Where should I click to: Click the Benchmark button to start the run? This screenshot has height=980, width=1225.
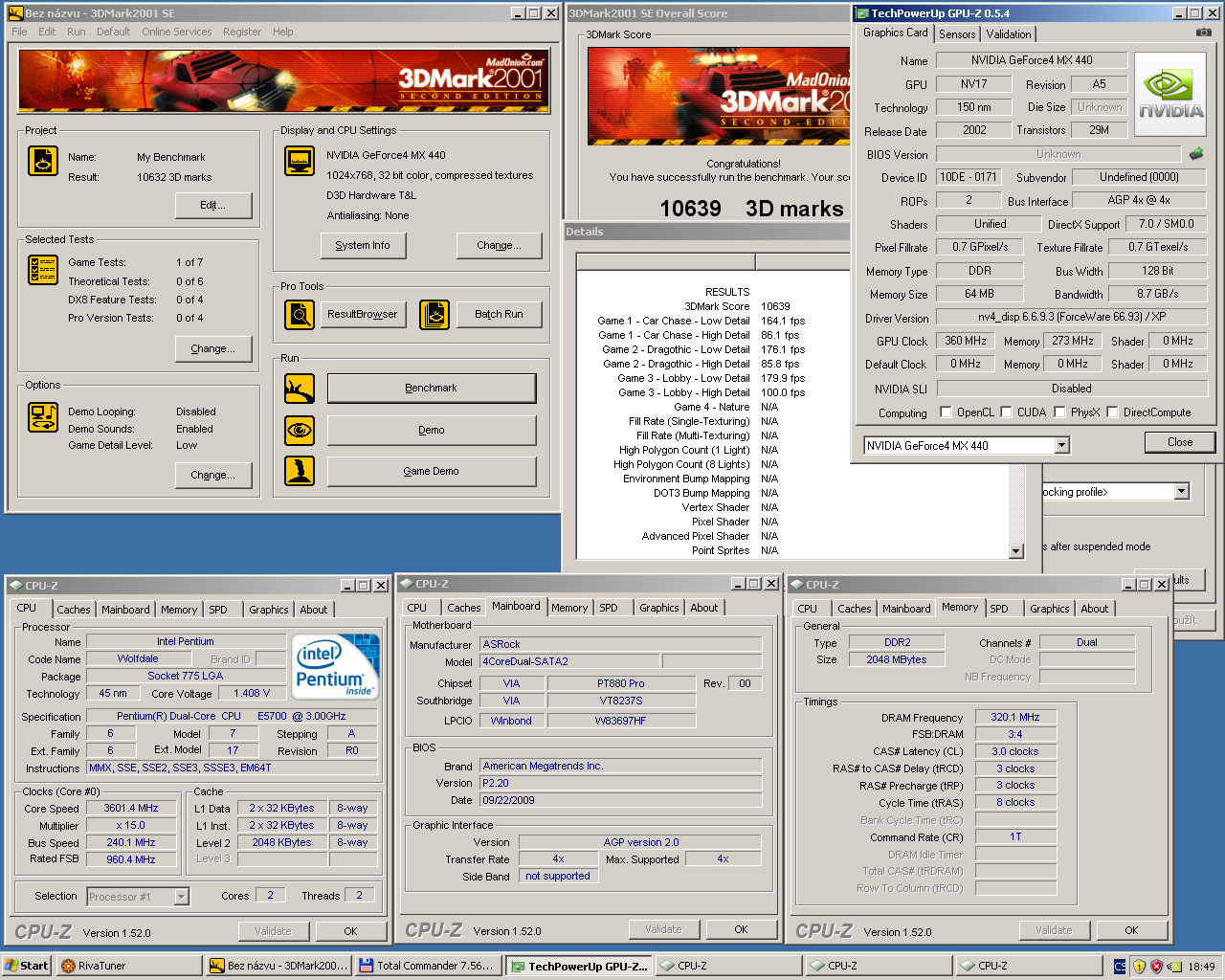432,389
